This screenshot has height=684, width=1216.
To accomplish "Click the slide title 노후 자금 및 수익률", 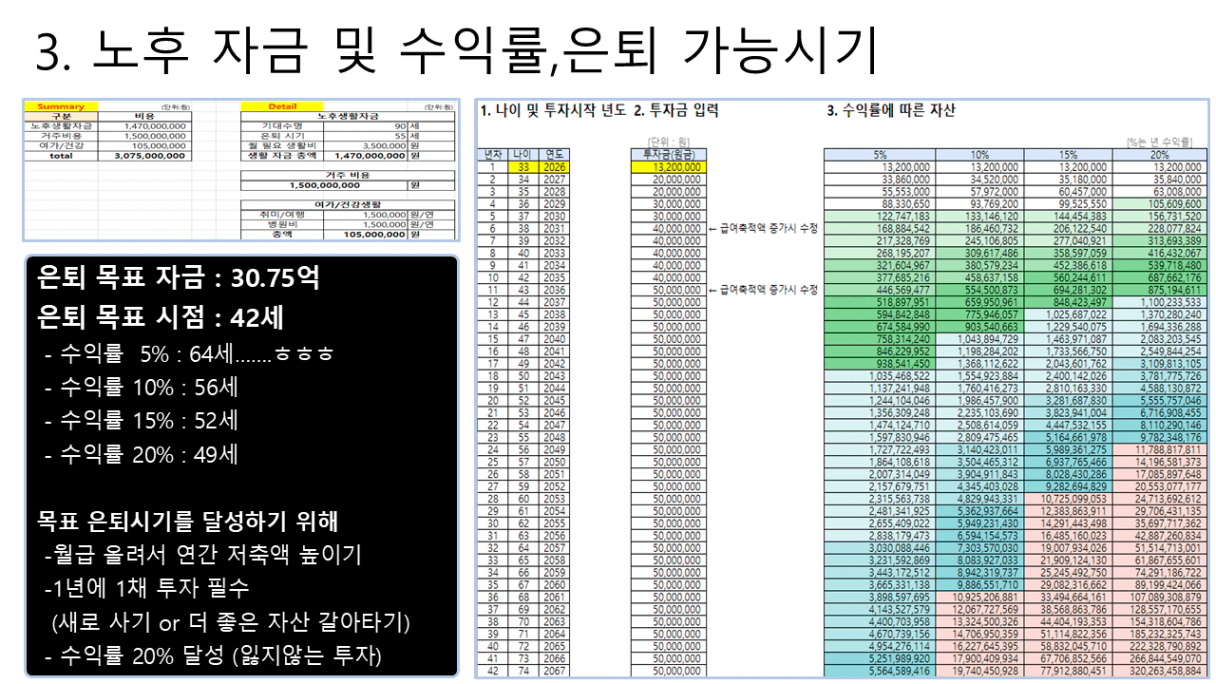I will (x=455, y=48).
